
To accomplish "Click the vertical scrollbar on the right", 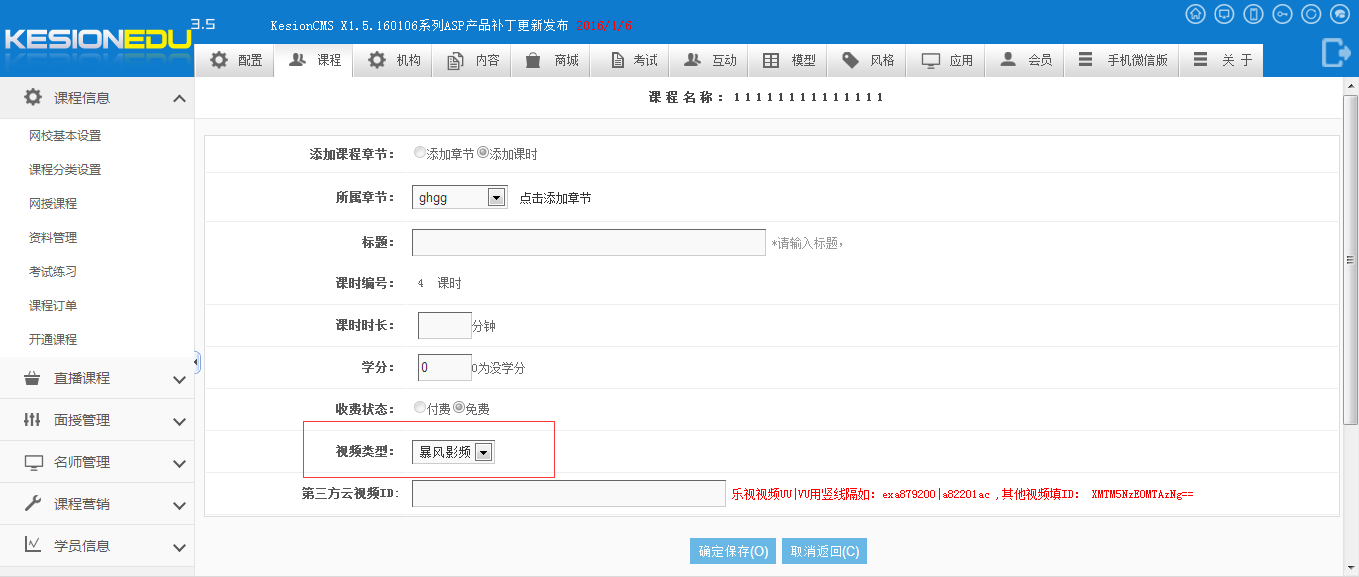I will click(x=1350, y=260).
